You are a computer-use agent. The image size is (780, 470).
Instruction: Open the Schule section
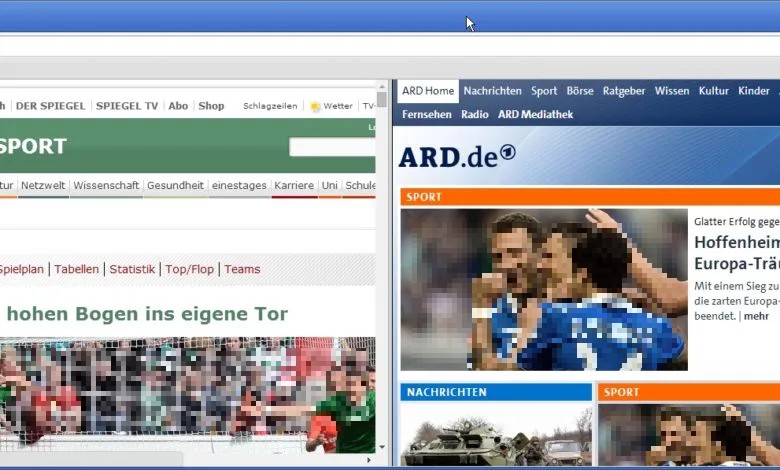coord(360,186)
